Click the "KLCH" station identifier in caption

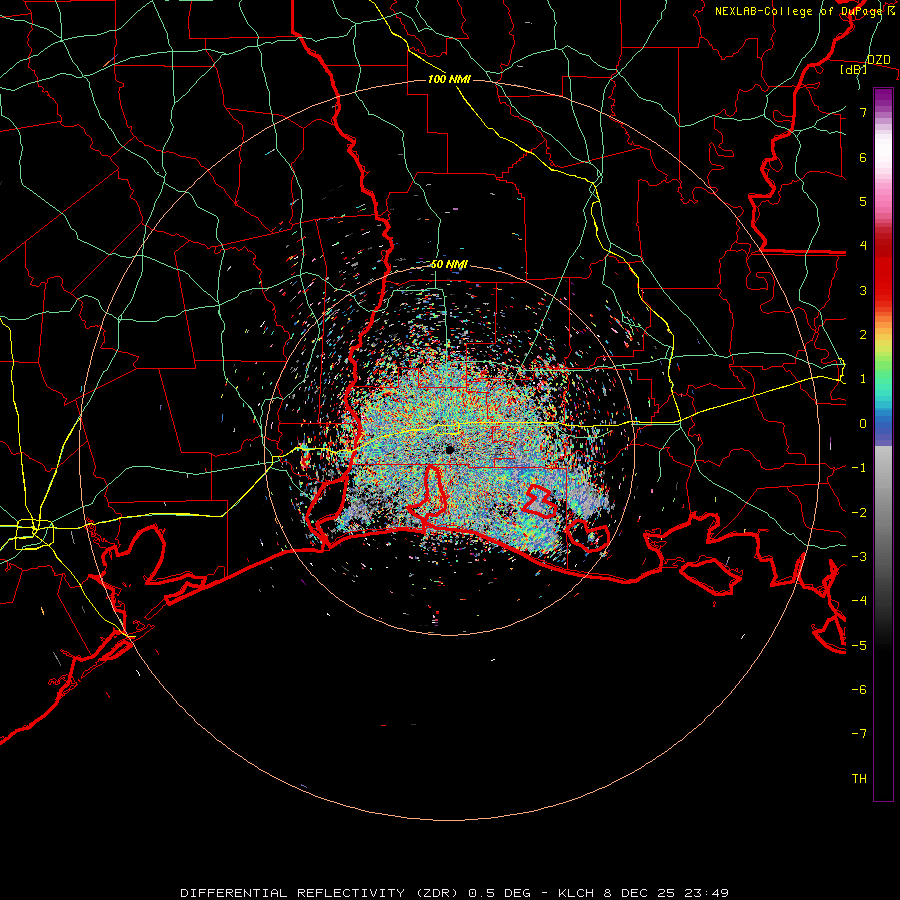pos(576,893)
